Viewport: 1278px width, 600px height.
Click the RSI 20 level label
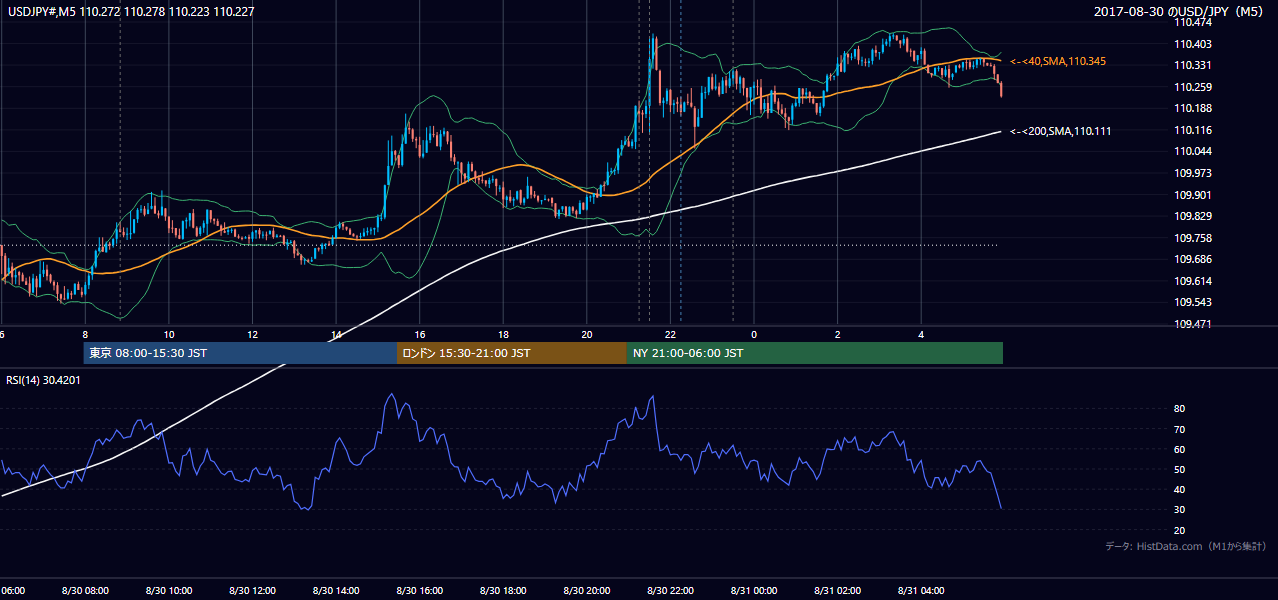pyautogui.click(x=1179, y=530)
